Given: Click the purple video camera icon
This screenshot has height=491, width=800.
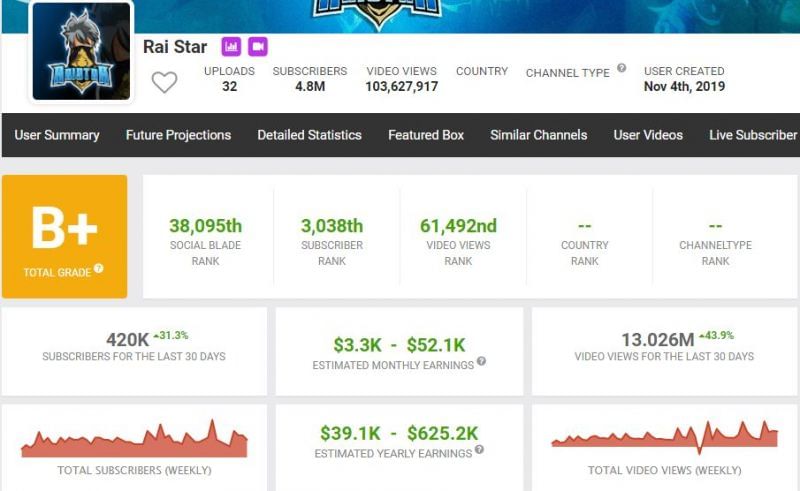Looking at the screenshot, I should coord(258,47).
